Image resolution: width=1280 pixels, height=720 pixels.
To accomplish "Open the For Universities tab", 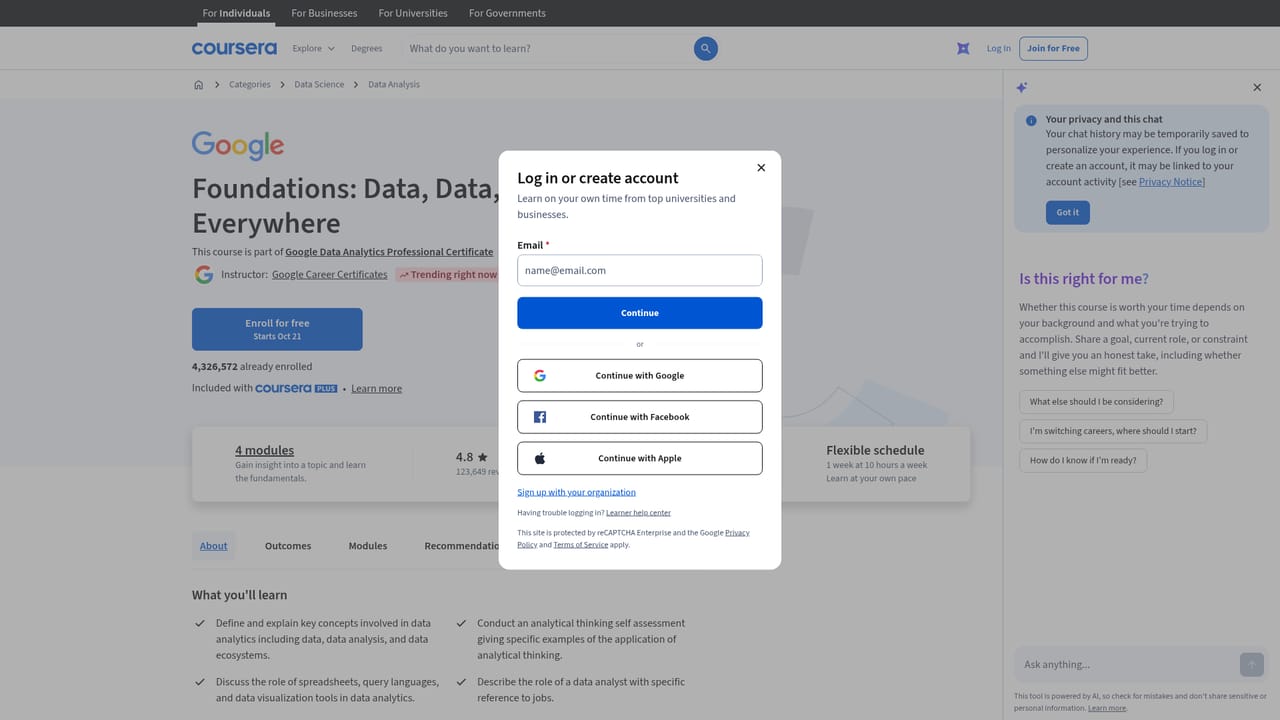I will coord(413,13).
